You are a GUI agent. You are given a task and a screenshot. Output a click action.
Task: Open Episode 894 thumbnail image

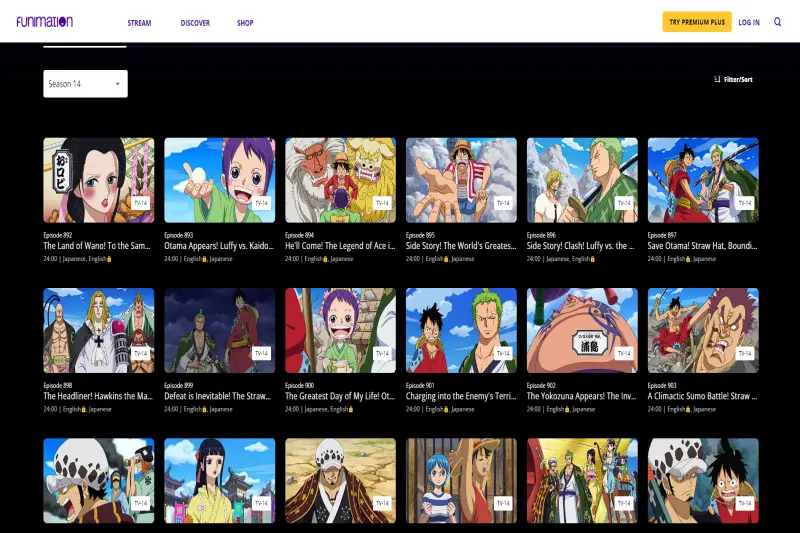pyautogui.click(x=340, y=180)
